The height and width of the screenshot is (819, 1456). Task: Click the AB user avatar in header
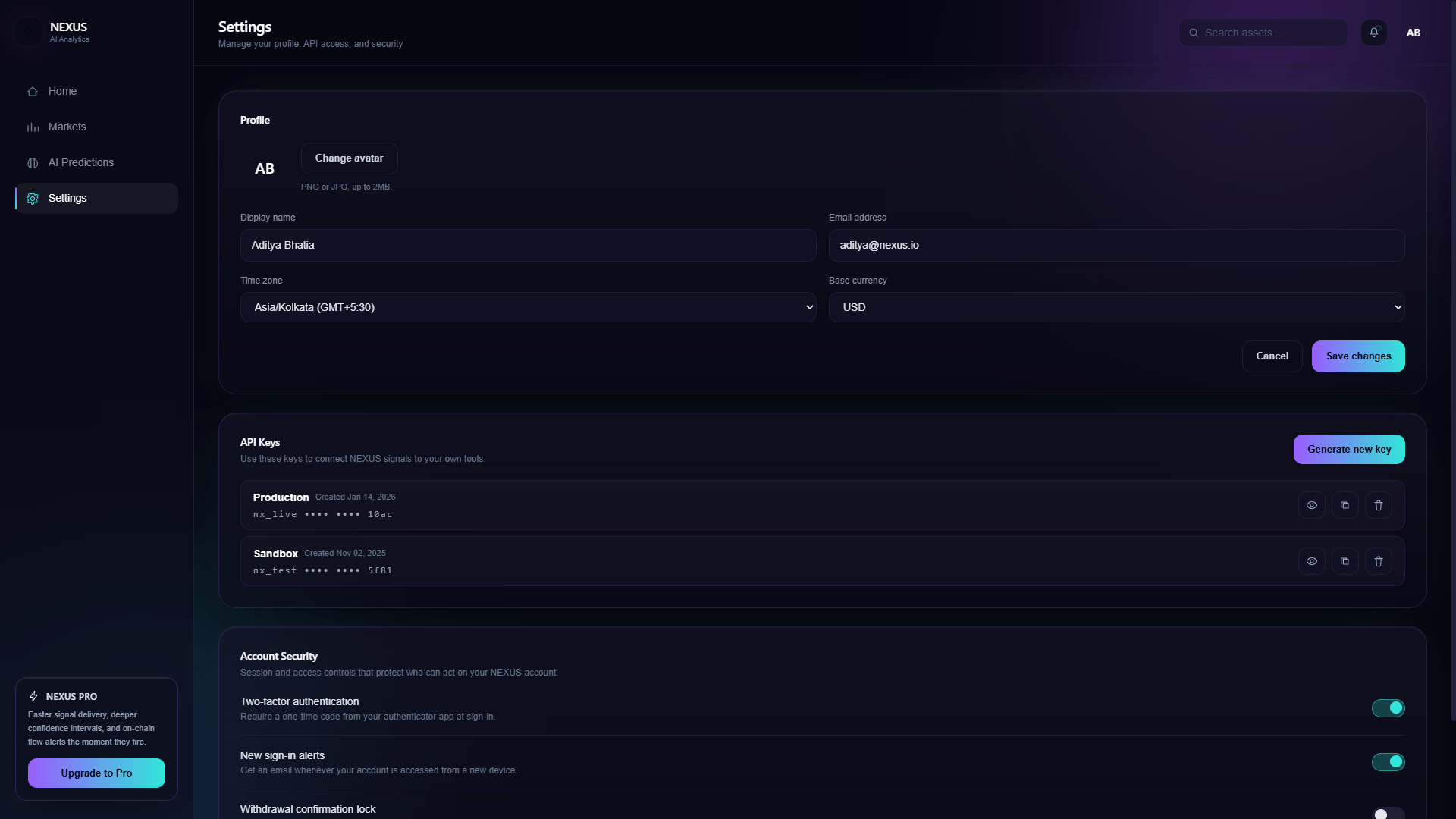tap(1413, 33)
